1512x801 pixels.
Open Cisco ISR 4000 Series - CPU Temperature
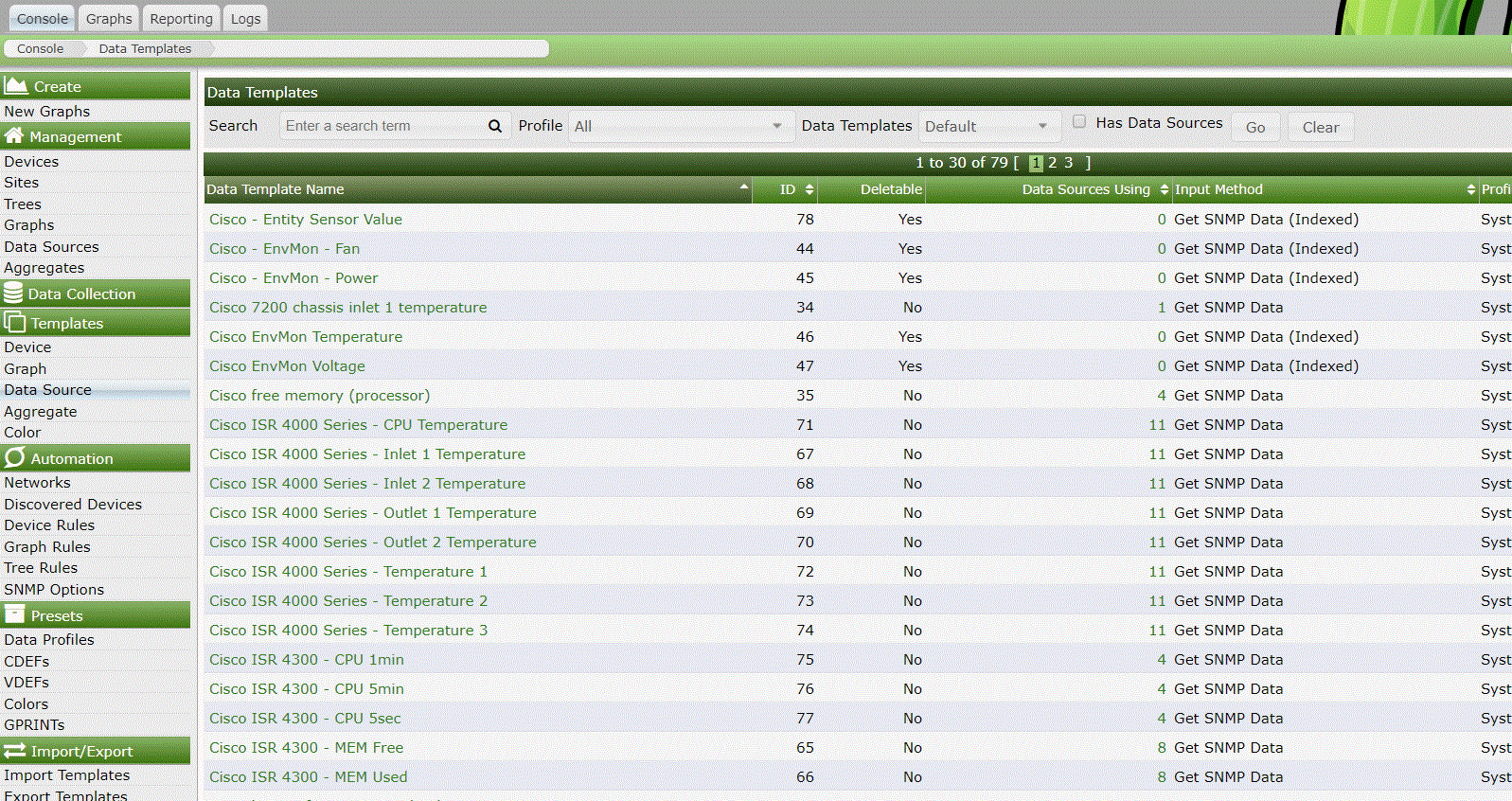[x=358, y=424]
